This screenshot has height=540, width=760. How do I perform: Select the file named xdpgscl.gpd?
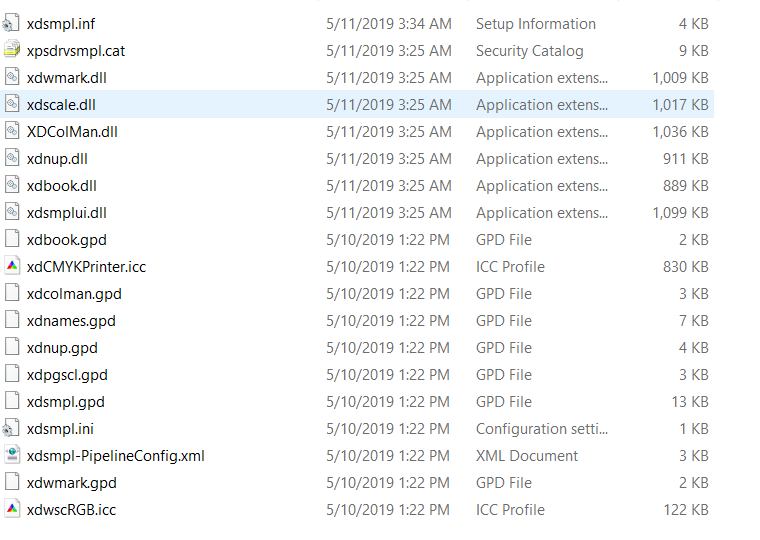tap(67, 375)
